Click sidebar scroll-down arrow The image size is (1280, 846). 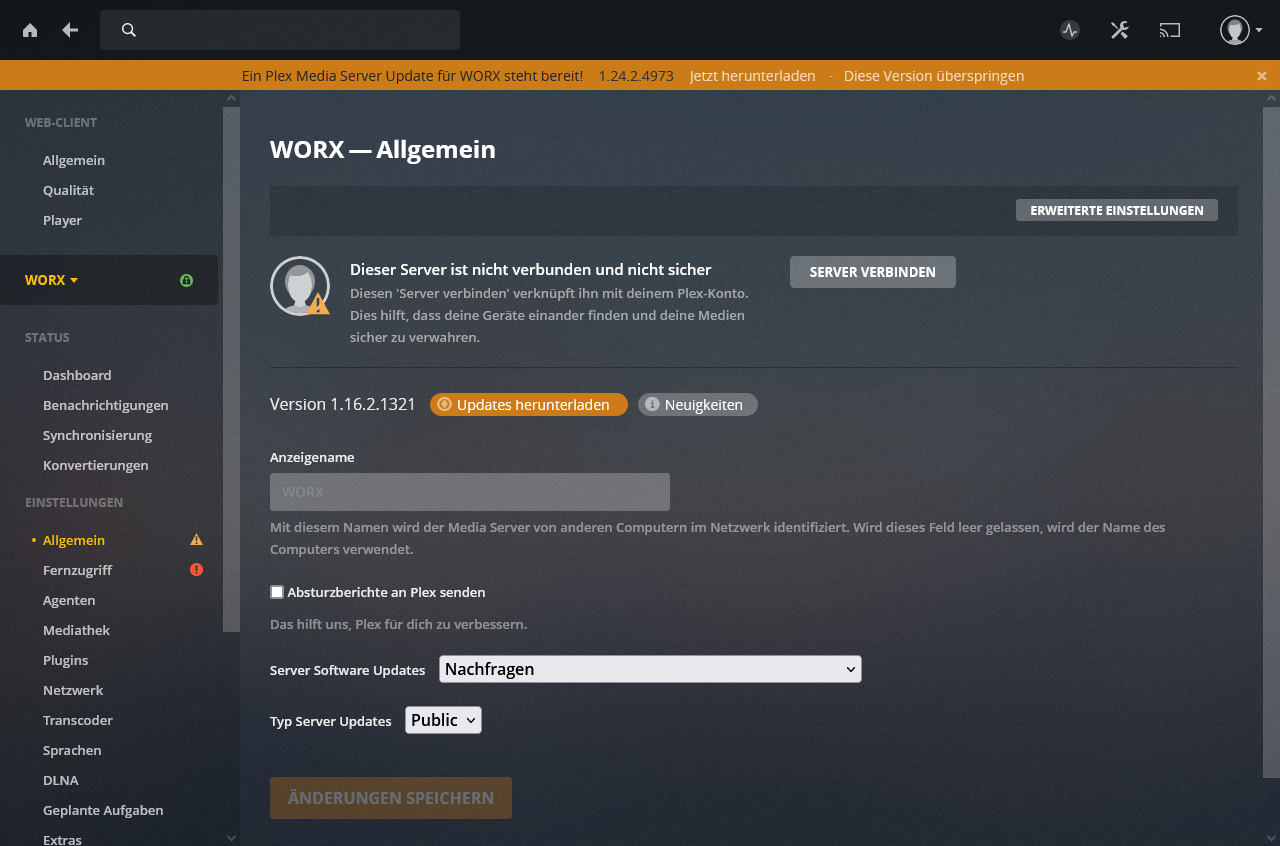231,838
